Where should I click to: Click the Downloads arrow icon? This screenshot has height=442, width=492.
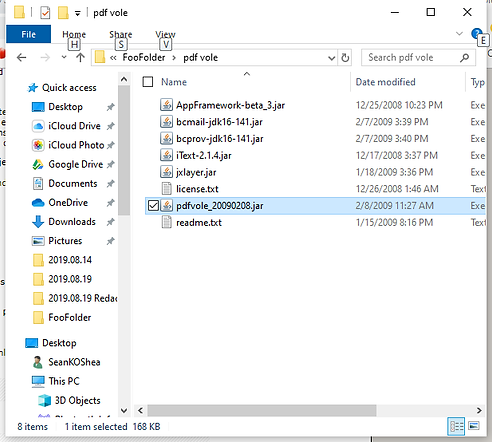pyautogui.click(x=38, y=222)
